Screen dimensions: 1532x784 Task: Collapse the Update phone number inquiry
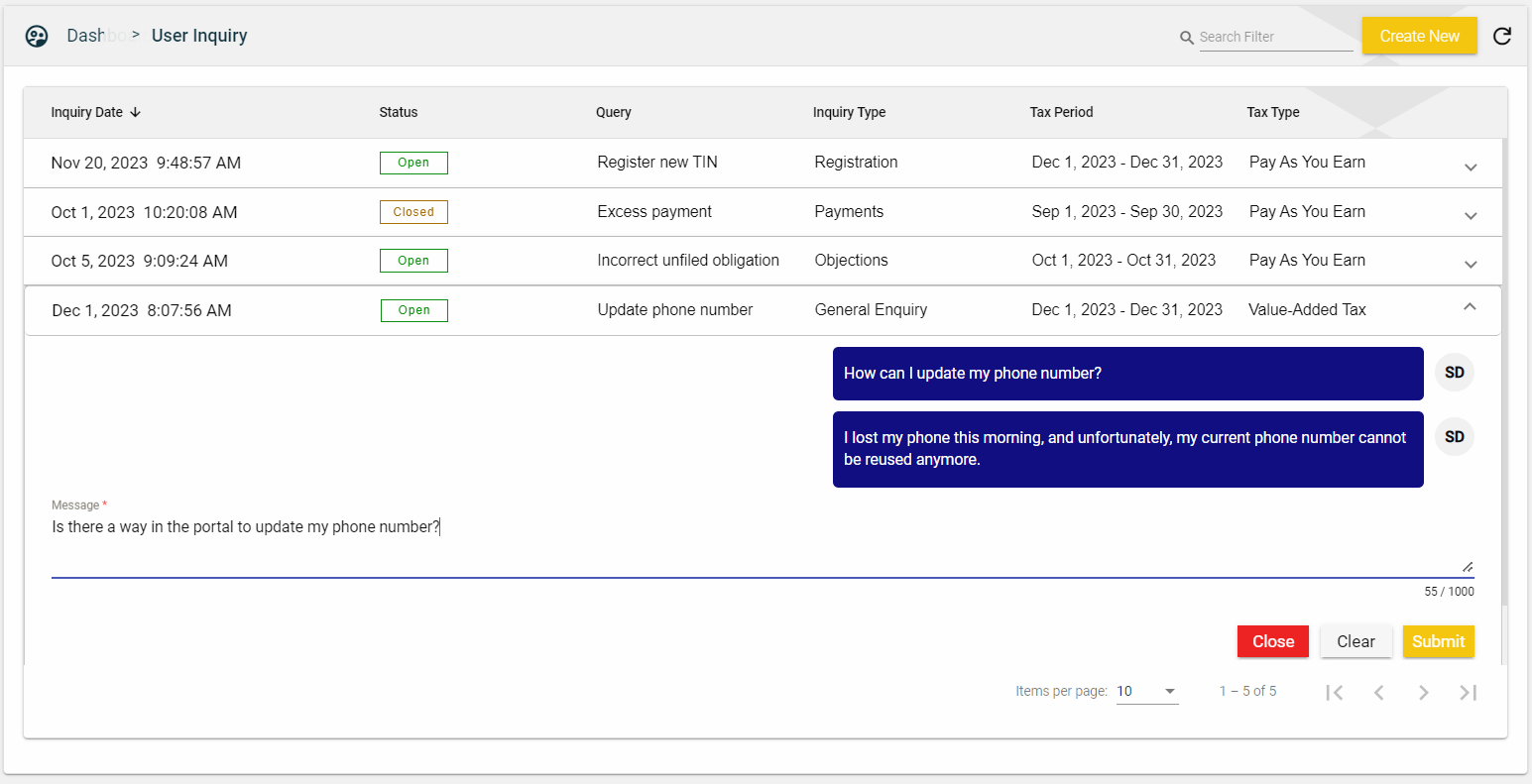coord(1470,307)
